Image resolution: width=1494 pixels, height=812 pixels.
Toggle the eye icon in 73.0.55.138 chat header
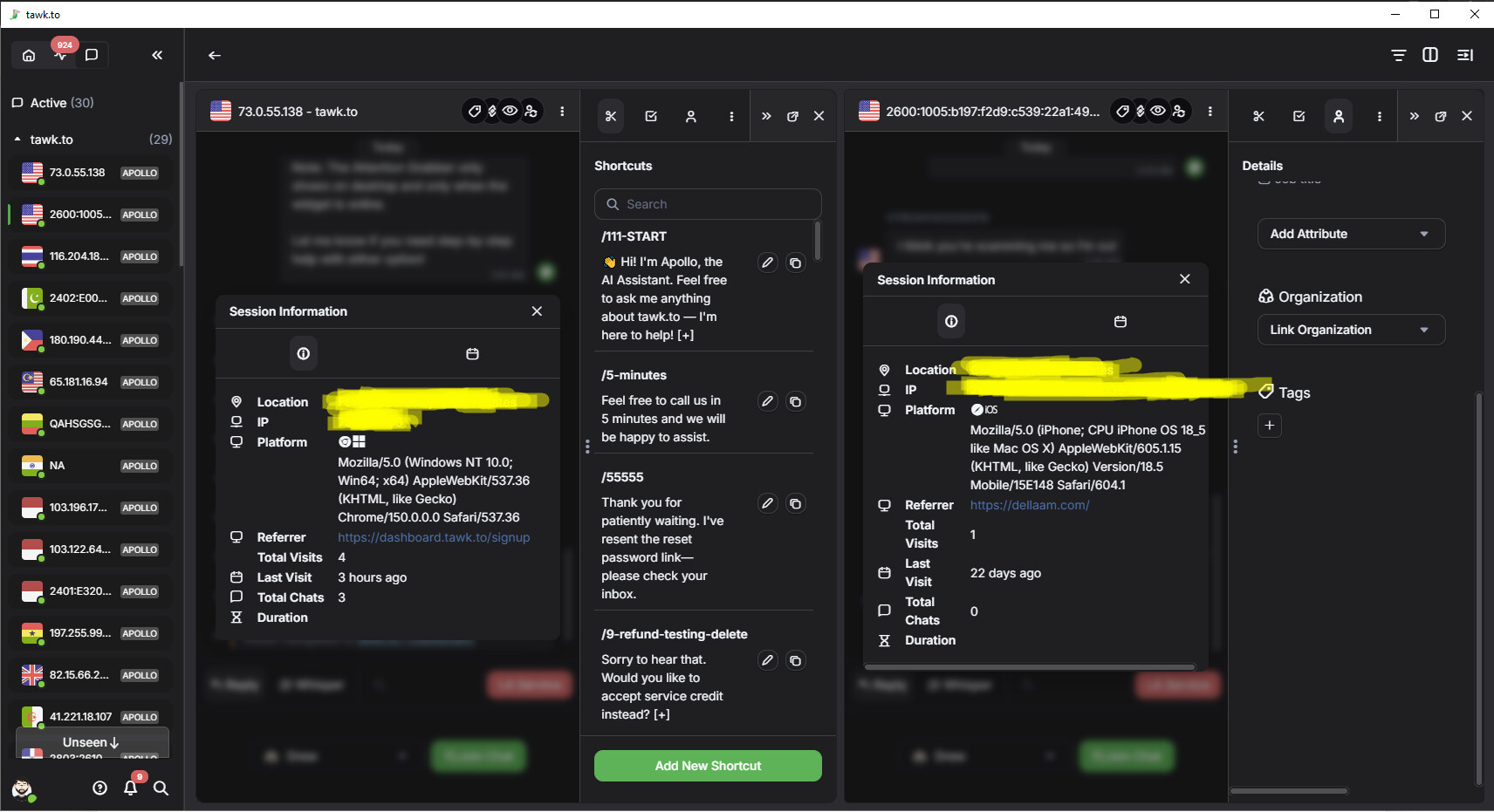(x=510, y=112)
